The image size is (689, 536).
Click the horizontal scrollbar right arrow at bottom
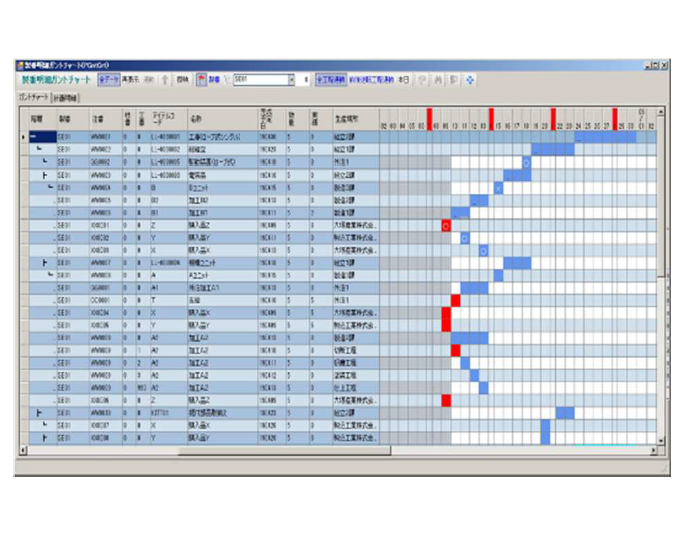click(x=654, y=451)
